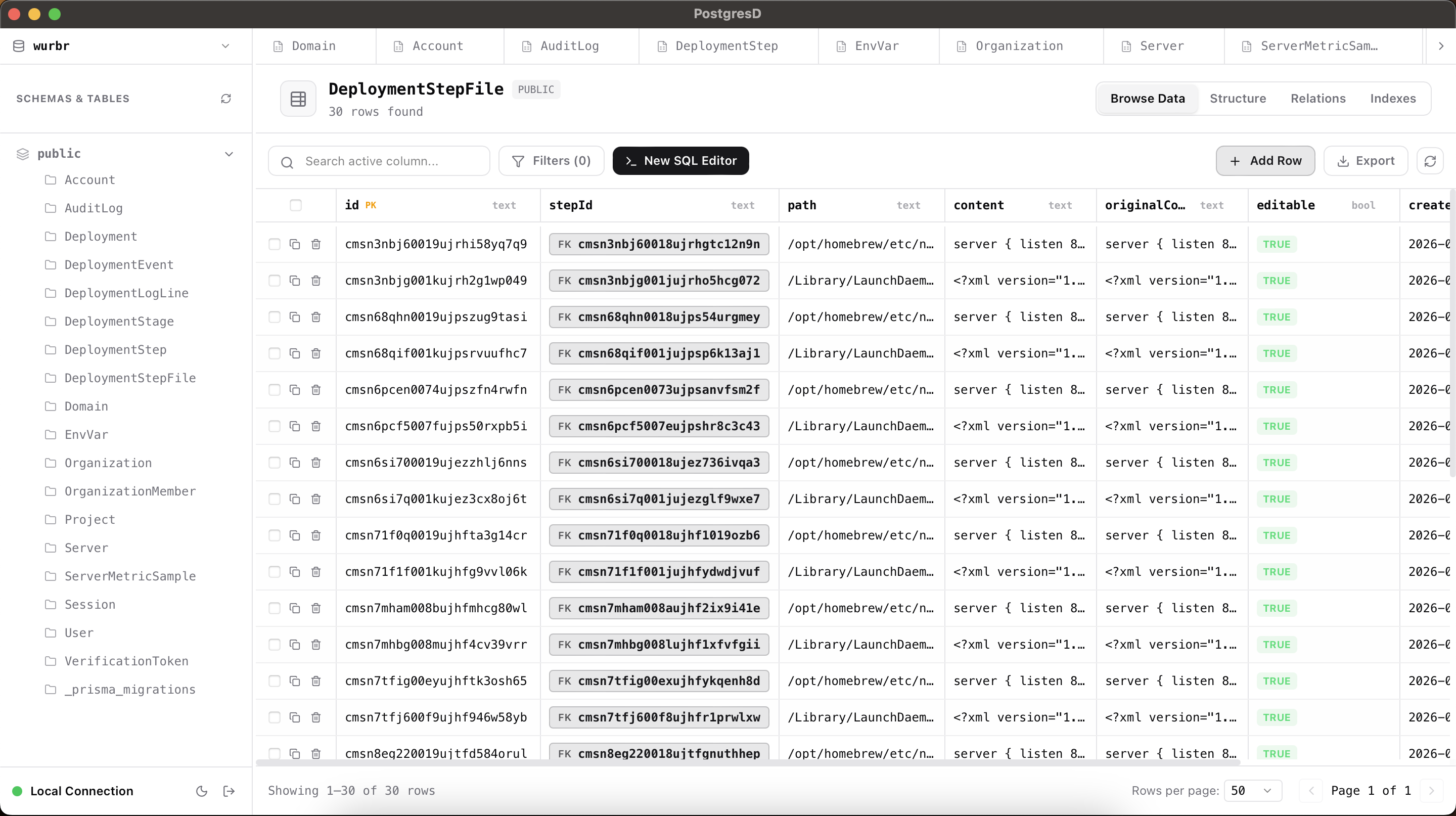Screen dimensions: 1456x816
Task: Open the ServerMetricSample table in sidebar
Action: coord(130,576)
